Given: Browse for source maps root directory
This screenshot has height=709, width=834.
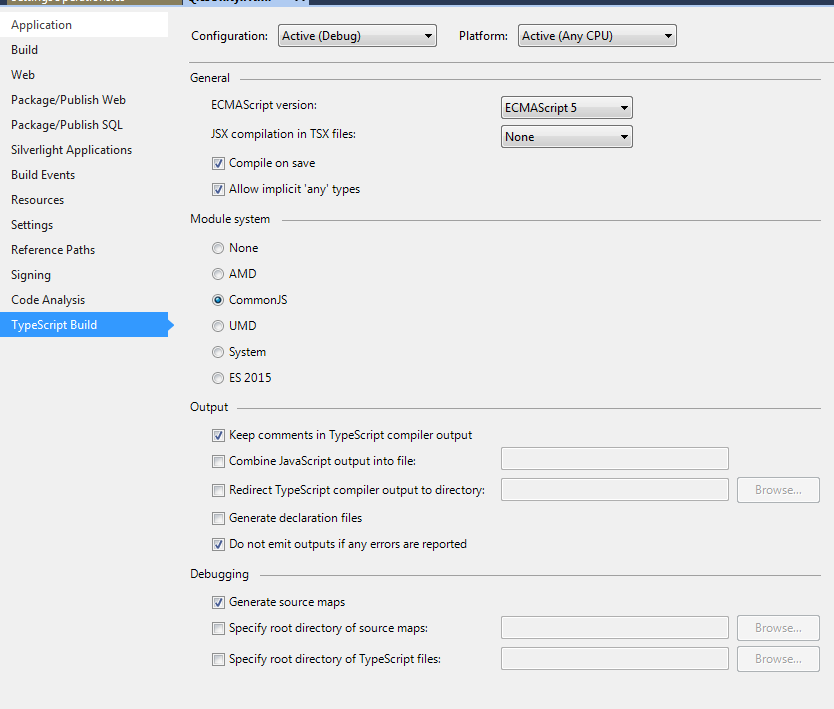Looking at the screenshot, I should click(x=778, y=628).
